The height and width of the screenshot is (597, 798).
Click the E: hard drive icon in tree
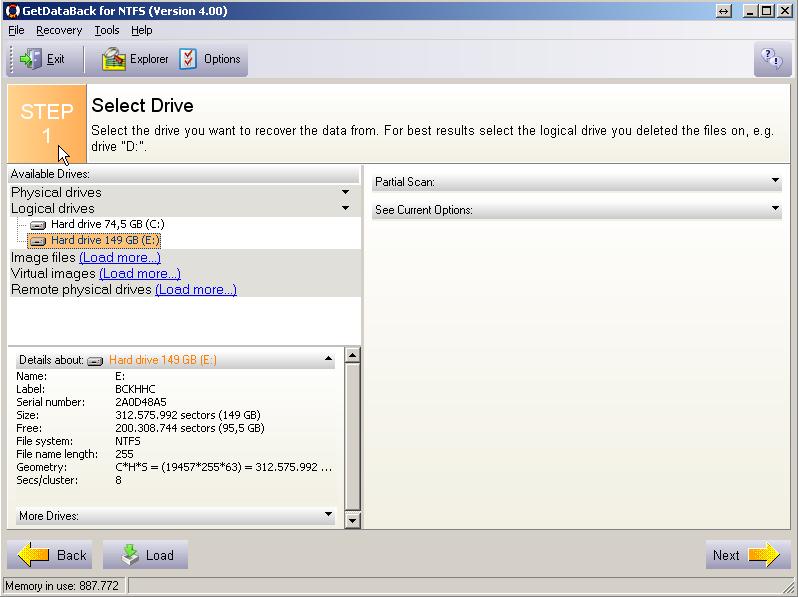(38, 241)
